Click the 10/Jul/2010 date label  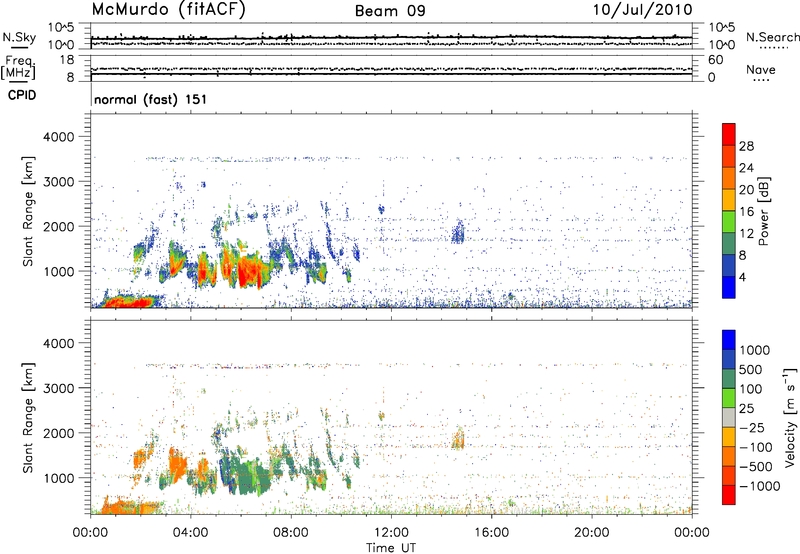pyautogui.click(x=642, y=10)
